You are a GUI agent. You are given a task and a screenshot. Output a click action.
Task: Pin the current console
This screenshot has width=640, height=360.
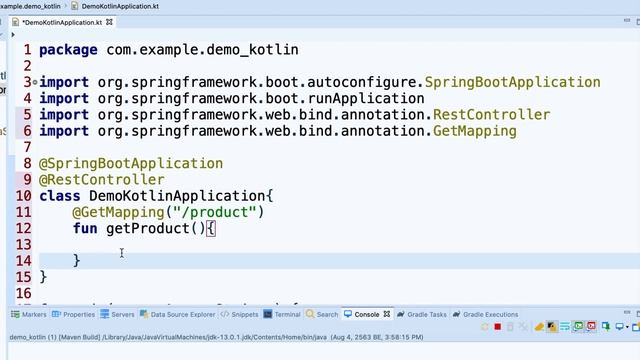(x=606, y=327)
